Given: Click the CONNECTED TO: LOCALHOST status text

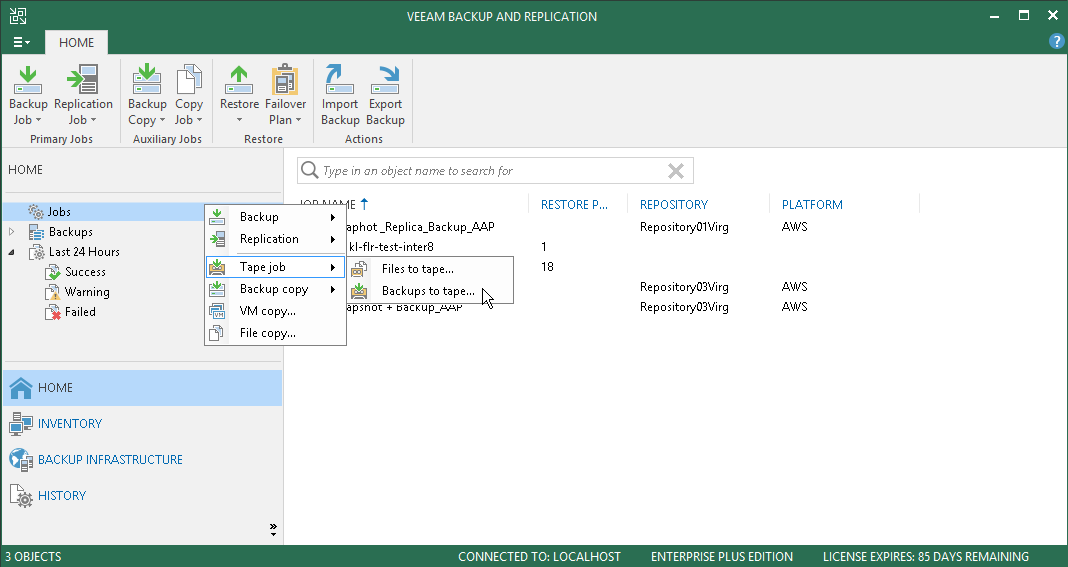Looking at the screenshot, I should point(539,557).
